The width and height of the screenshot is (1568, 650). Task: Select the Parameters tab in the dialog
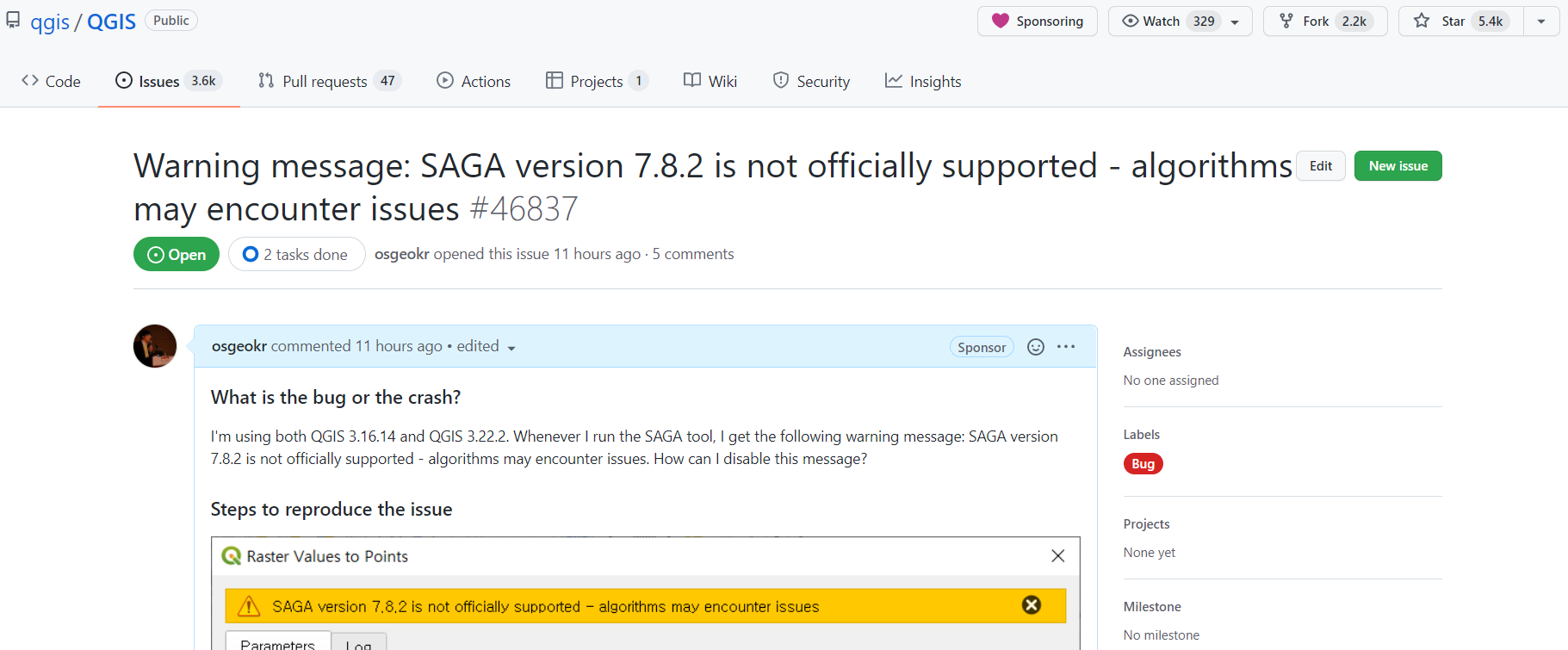[278, 641]
